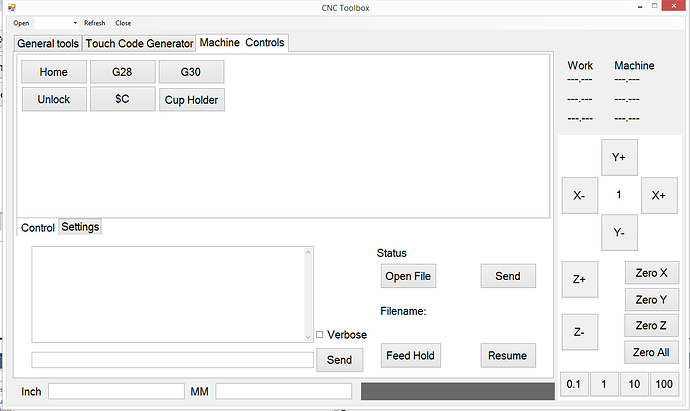Image resolution: width=690 pixels, height=411 pixels.
Task: Enable the Verbose checkbox
Action: click(x=320, y=335)
